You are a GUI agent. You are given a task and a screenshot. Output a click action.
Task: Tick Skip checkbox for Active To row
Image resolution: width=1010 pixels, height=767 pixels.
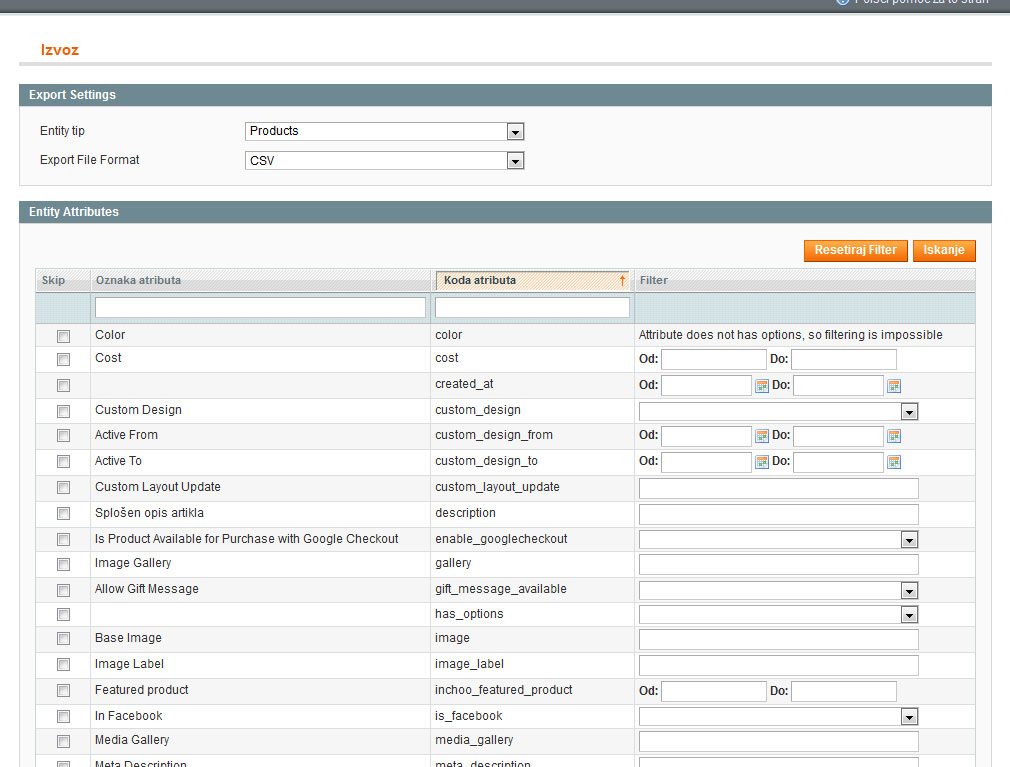pyautogui.click(x=63, y=462)
